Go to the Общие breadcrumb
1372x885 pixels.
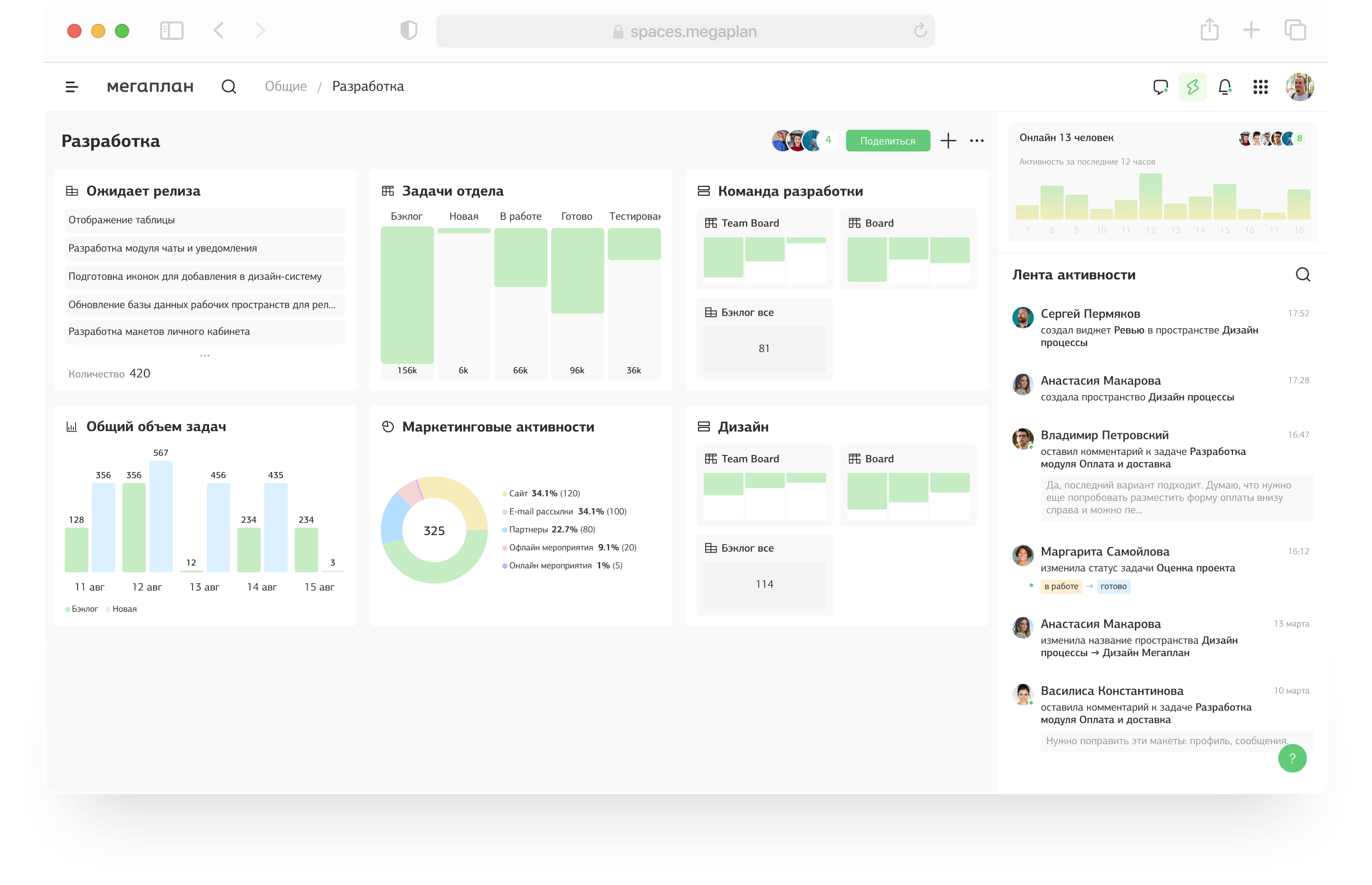point(286,86)
